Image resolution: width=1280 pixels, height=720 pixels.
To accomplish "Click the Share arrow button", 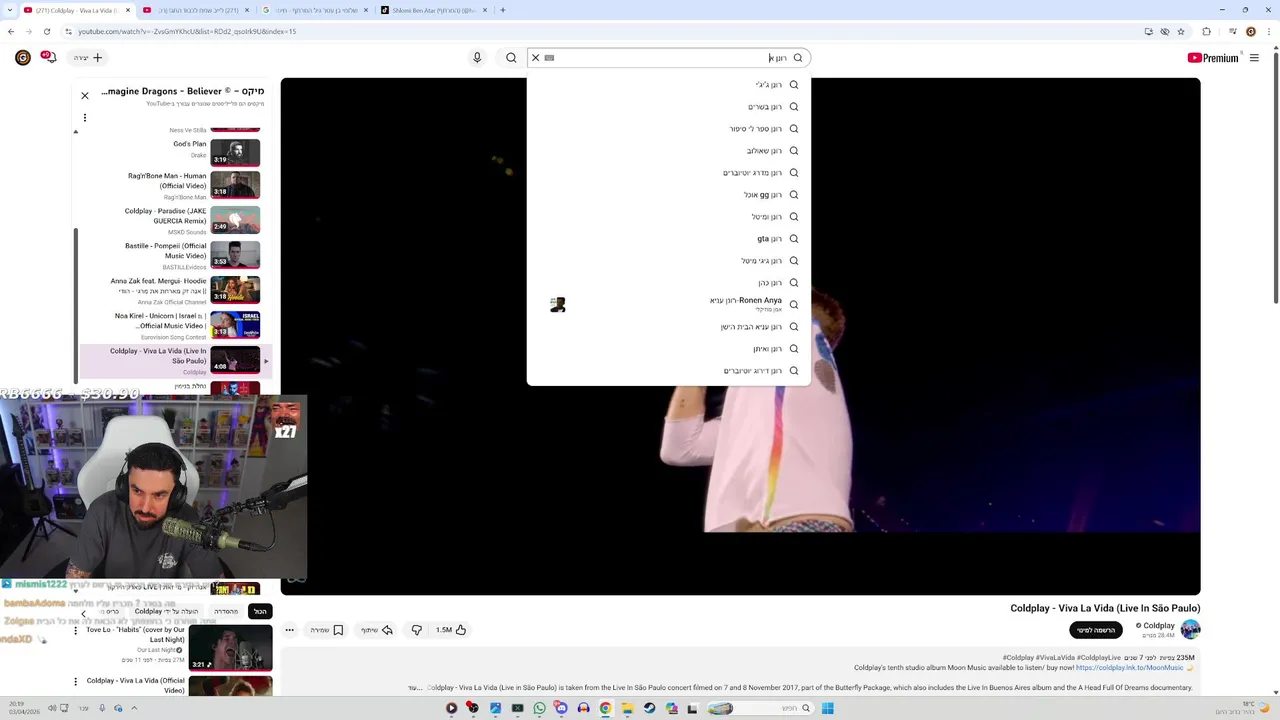I will click(x=377, y=630).
